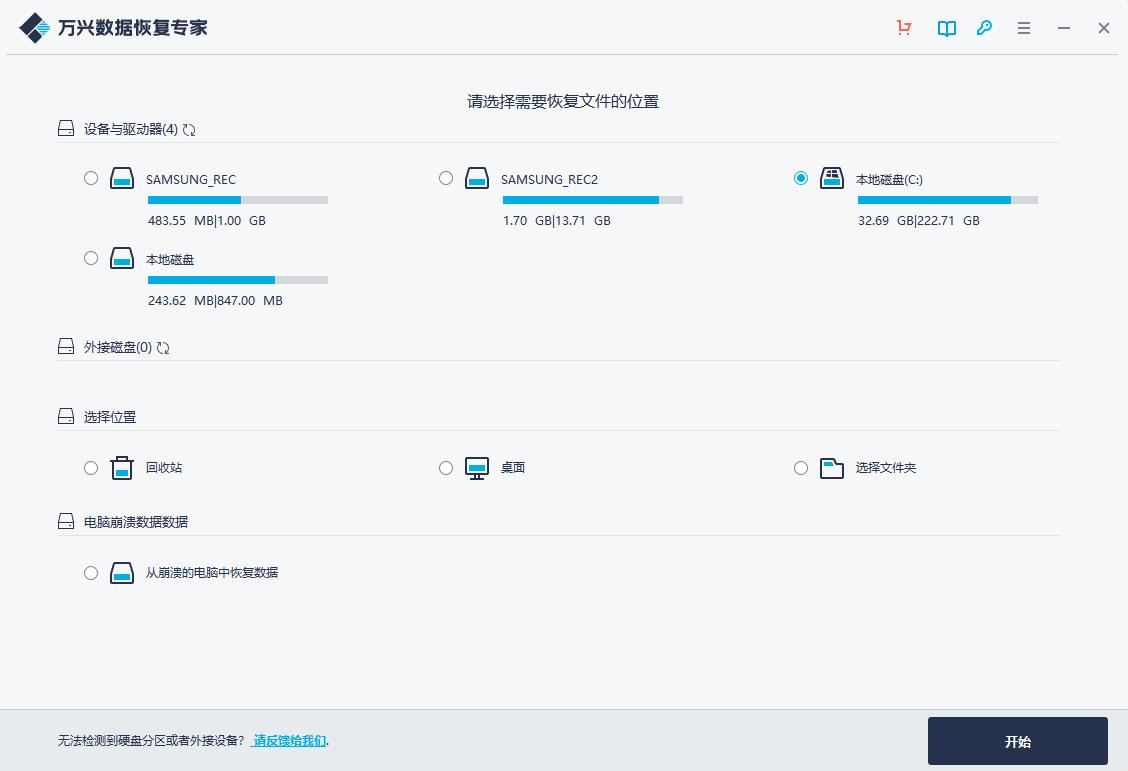The height and width of the screenshot is (771, 1128).
Task: Refresh the 设备与驱动器 device list
Action: click(x=189, y=129)
